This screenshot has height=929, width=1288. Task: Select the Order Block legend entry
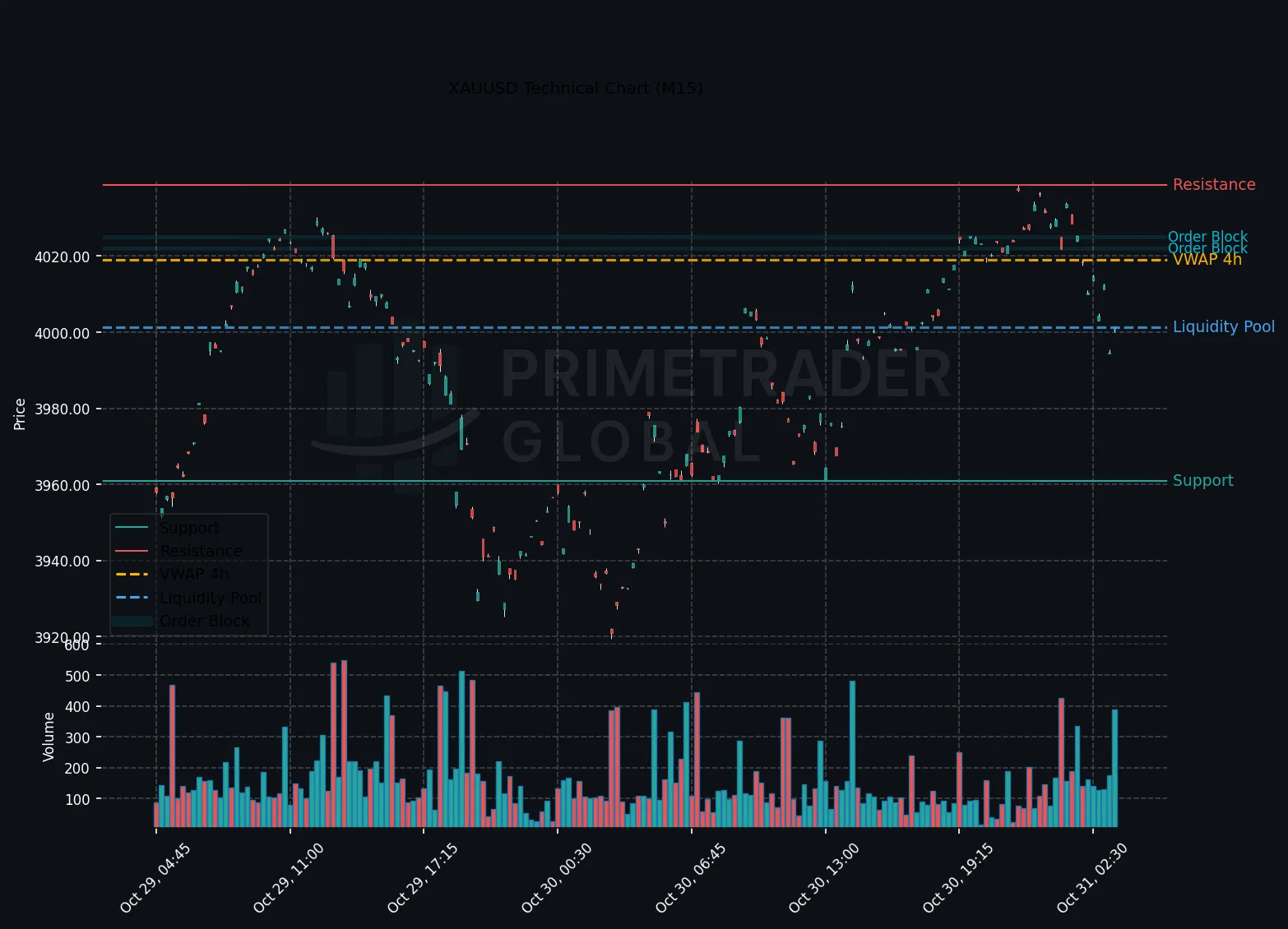point(205,621)
